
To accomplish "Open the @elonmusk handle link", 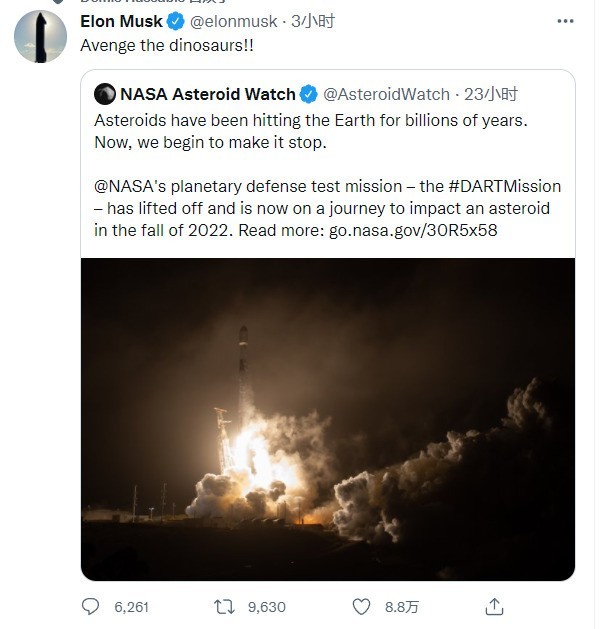I will [233, 21].
